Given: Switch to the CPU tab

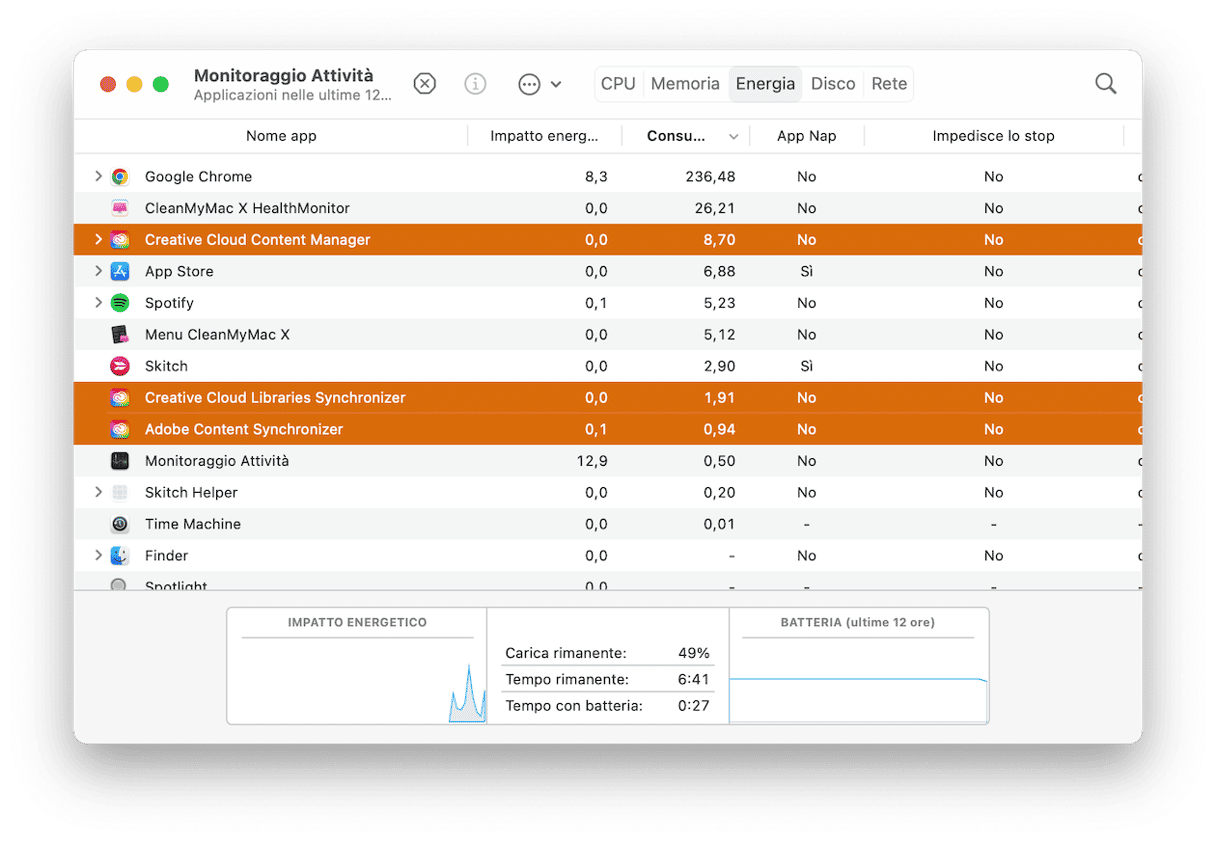Looking at the screenshot, I should click(618, 84).
